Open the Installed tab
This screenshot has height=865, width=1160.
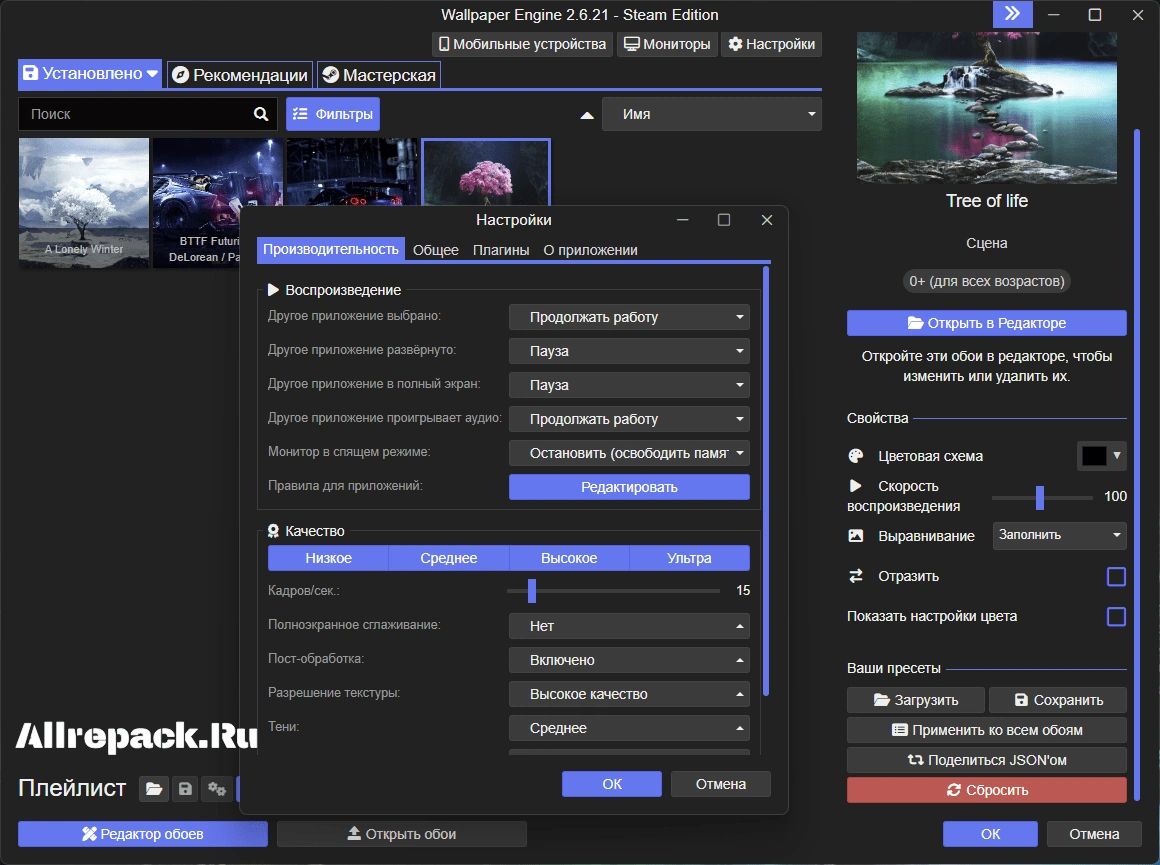pos(90,73)
